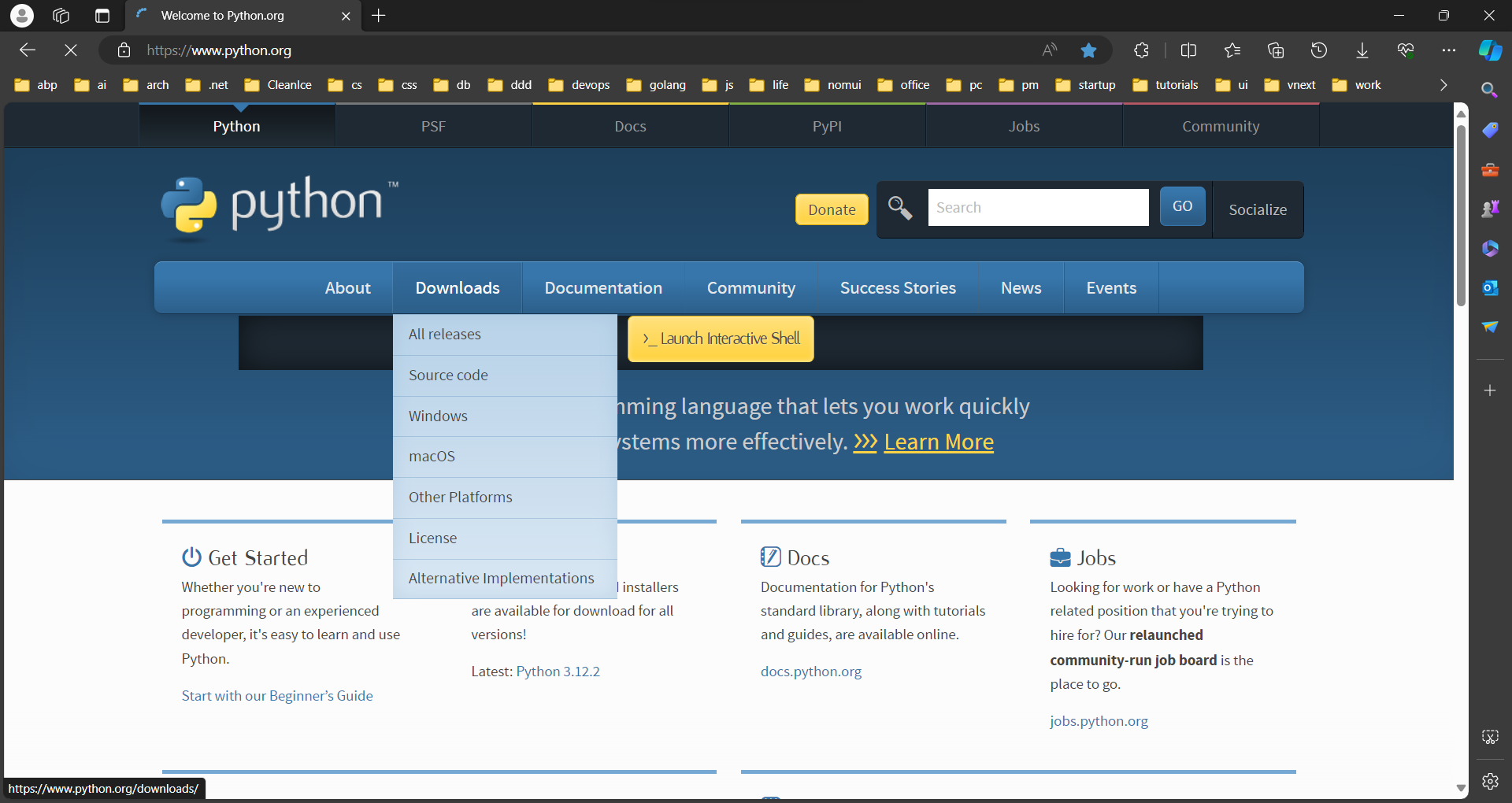Open the Socialize menu
Image resolution: width=1512 pixels, height=803 pixels.
click(1258, 209)
